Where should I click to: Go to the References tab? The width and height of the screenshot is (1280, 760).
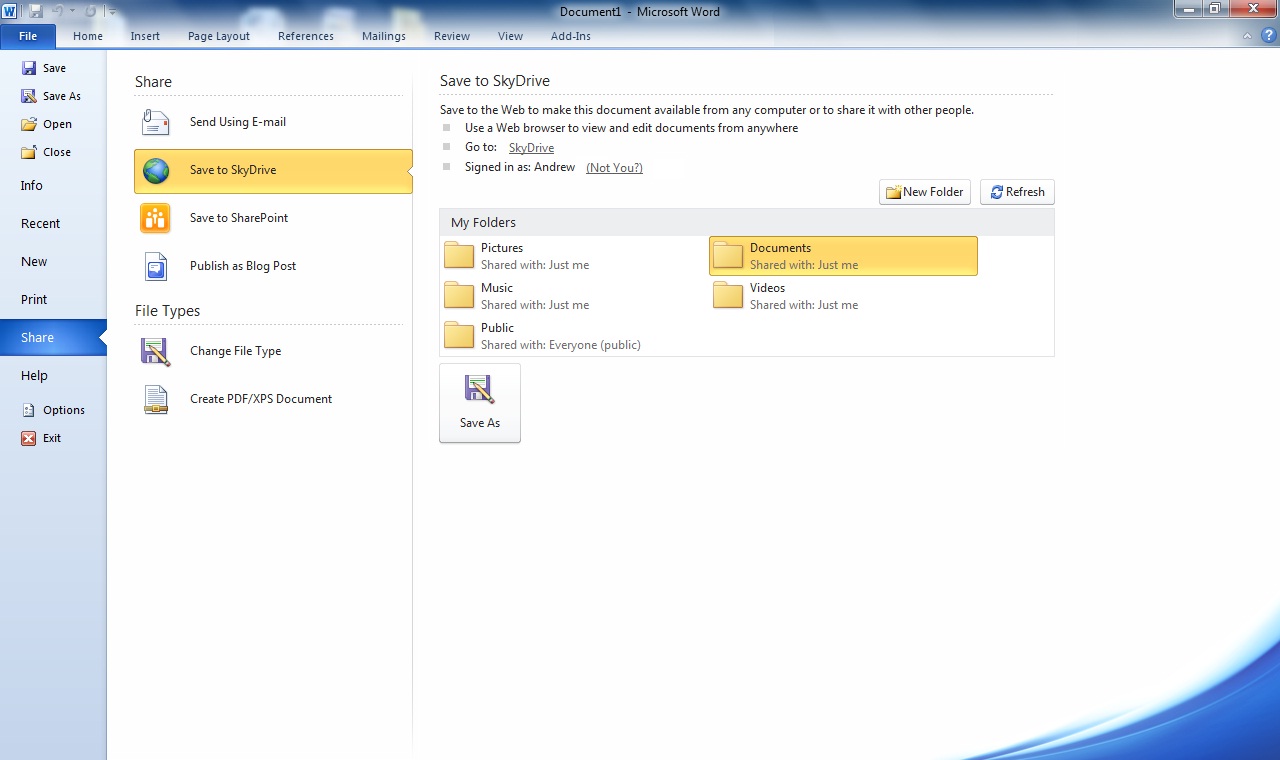pyautogui.click(x=306, y=36)
